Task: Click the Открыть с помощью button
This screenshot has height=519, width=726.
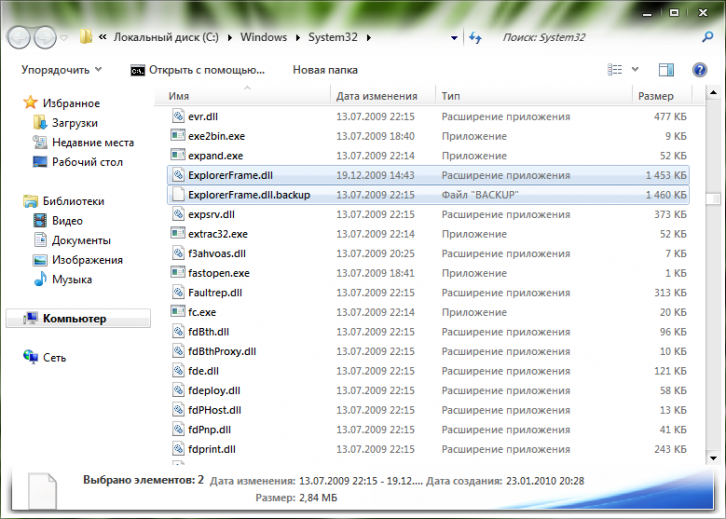Action: 198,70
